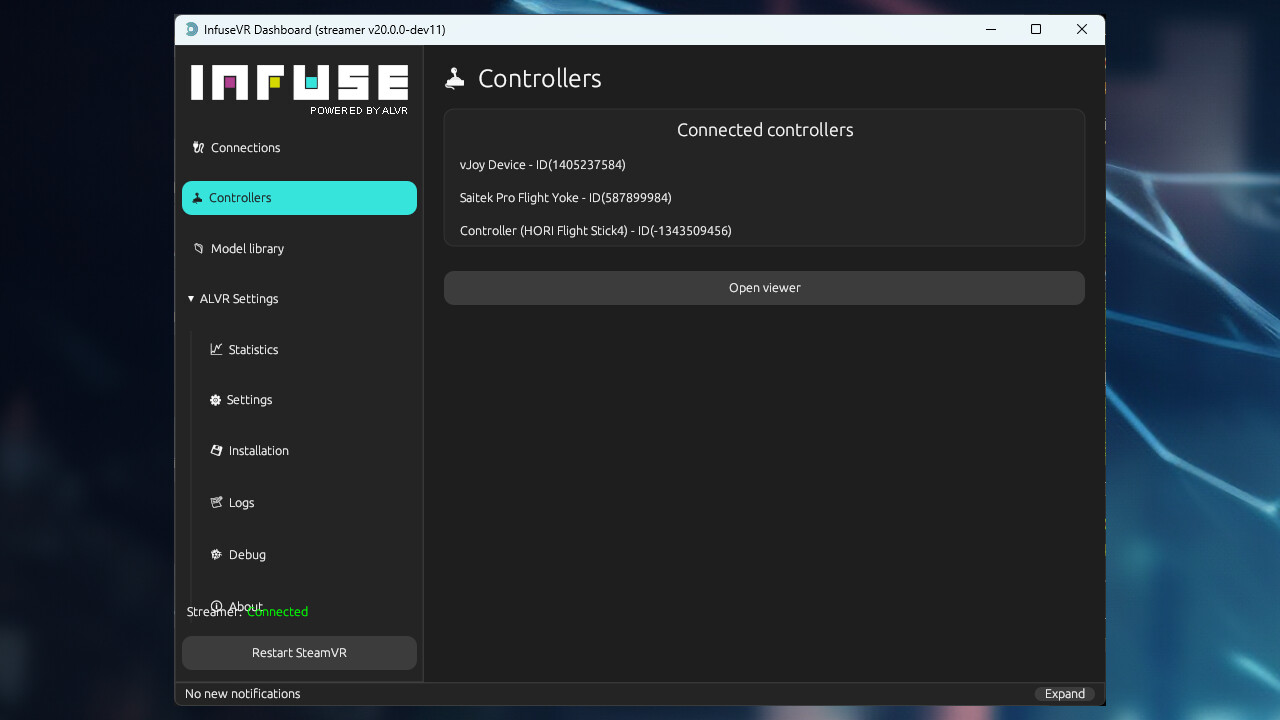Open Debug using its bug icon
The image size is (1280, 720).
tap(215, 554)
